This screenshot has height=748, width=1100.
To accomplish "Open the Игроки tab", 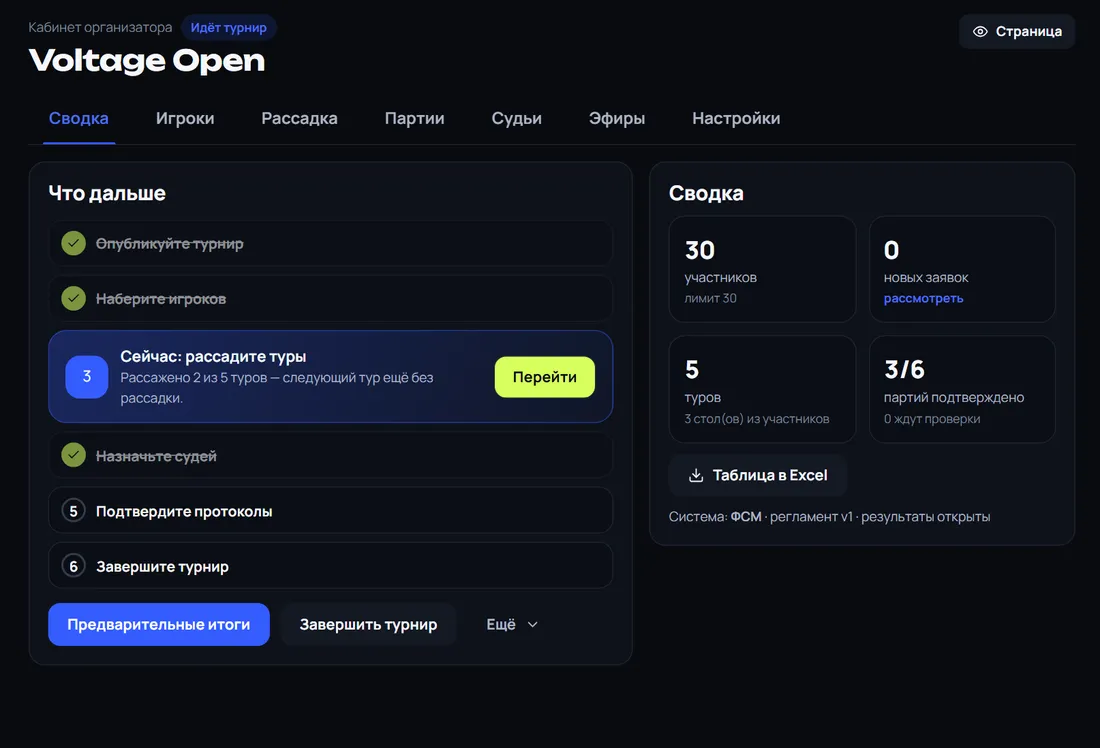I will coord(185,119).
